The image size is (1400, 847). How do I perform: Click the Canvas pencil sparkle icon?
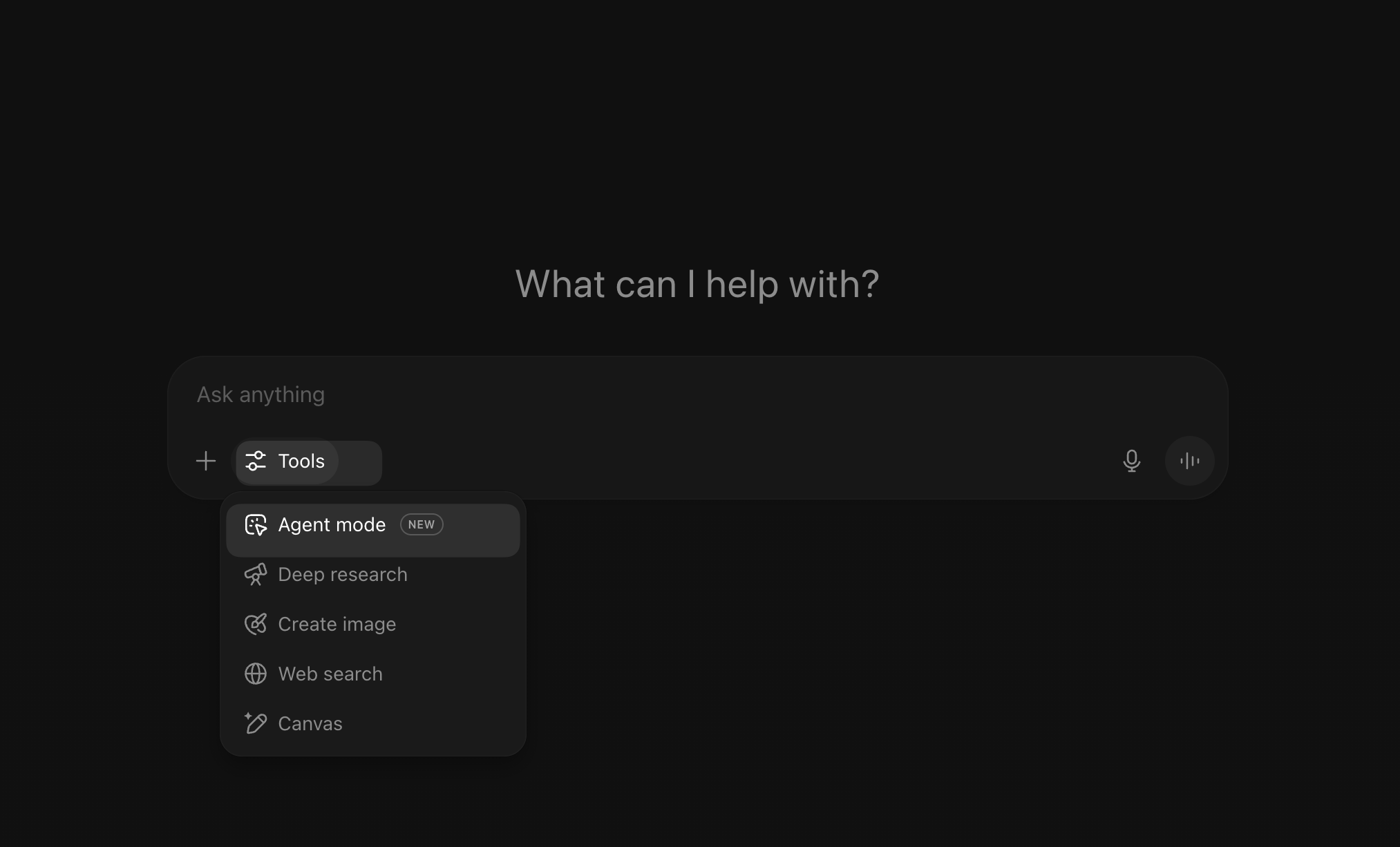click(256, 723)
